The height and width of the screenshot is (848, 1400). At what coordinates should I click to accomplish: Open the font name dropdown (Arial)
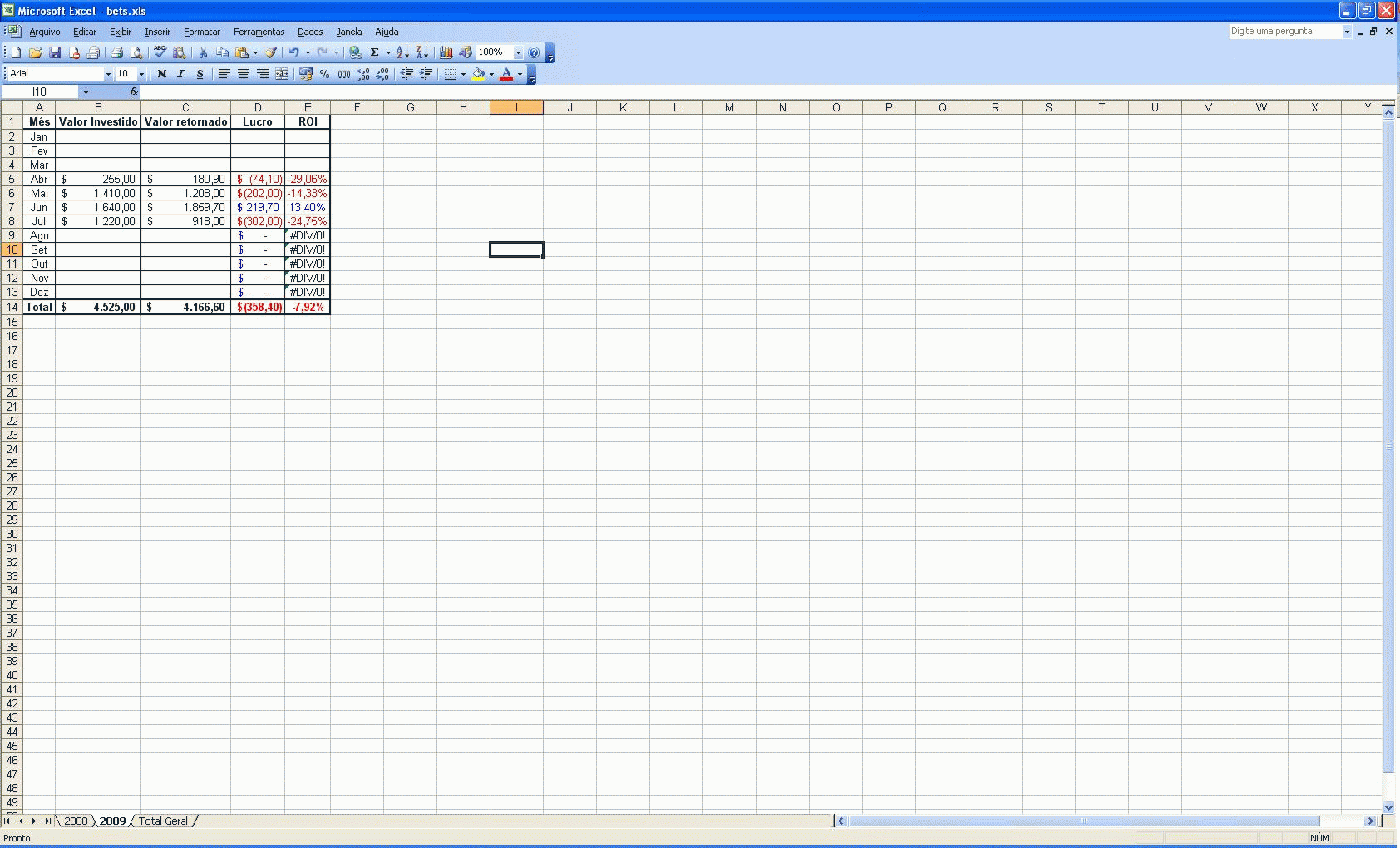(x=108, y=74)
